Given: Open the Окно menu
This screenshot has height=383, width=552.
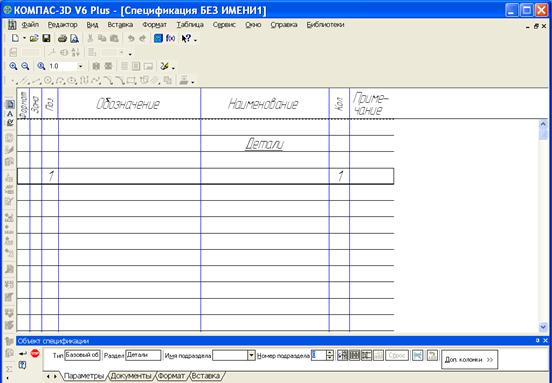Looking at the screenshot, I should [x=253, y=25].
